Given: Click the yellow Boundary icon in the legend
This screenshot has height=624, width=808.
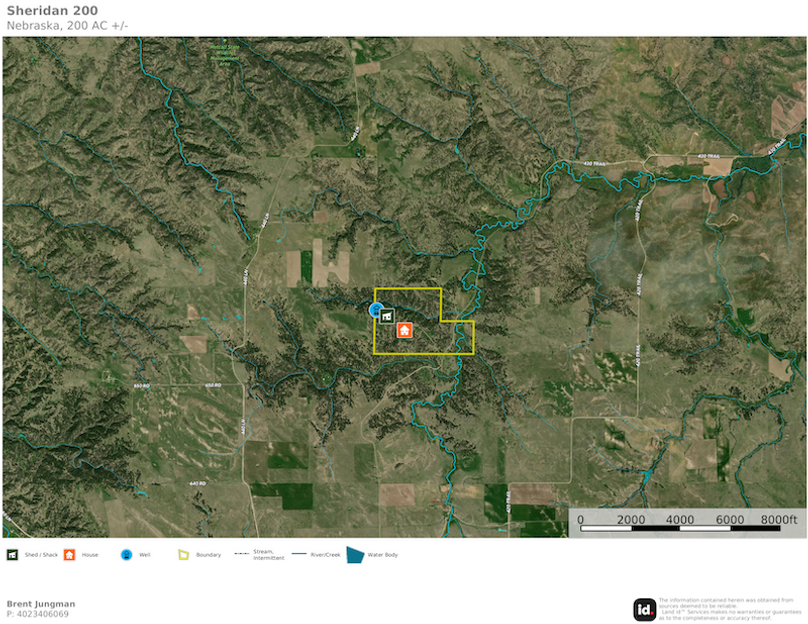Looking at the screenshot, I should pyautogui.click(x=183, y=554).
